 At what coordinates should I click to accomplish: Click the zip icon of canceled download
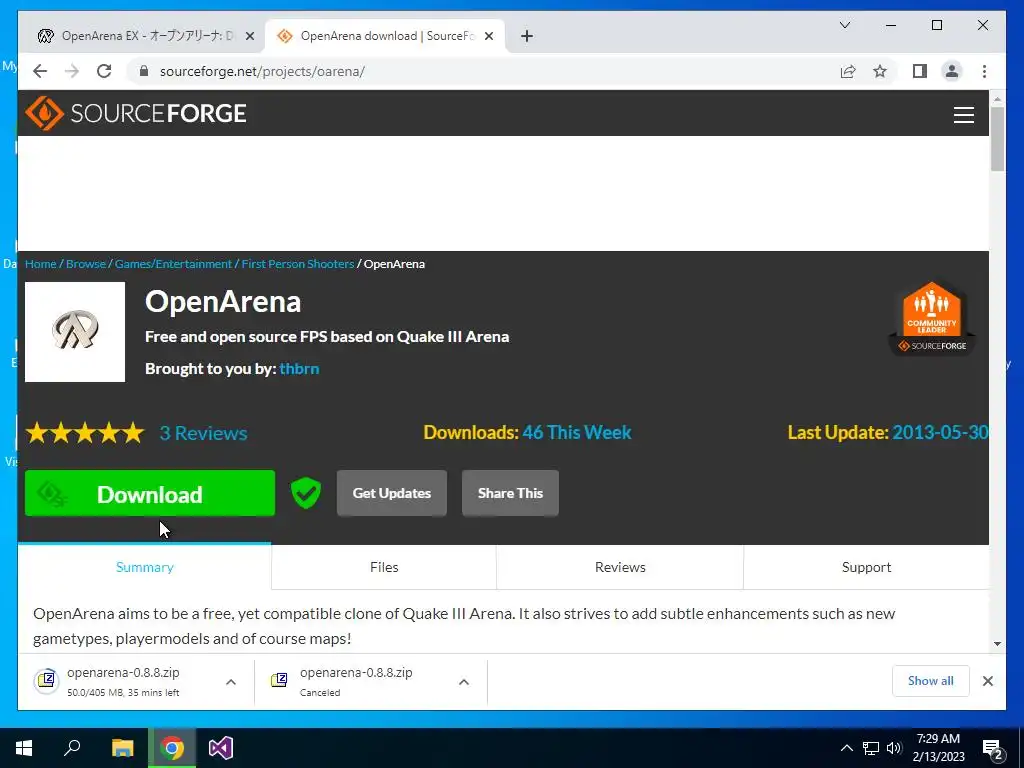click(x=279, y=680)
